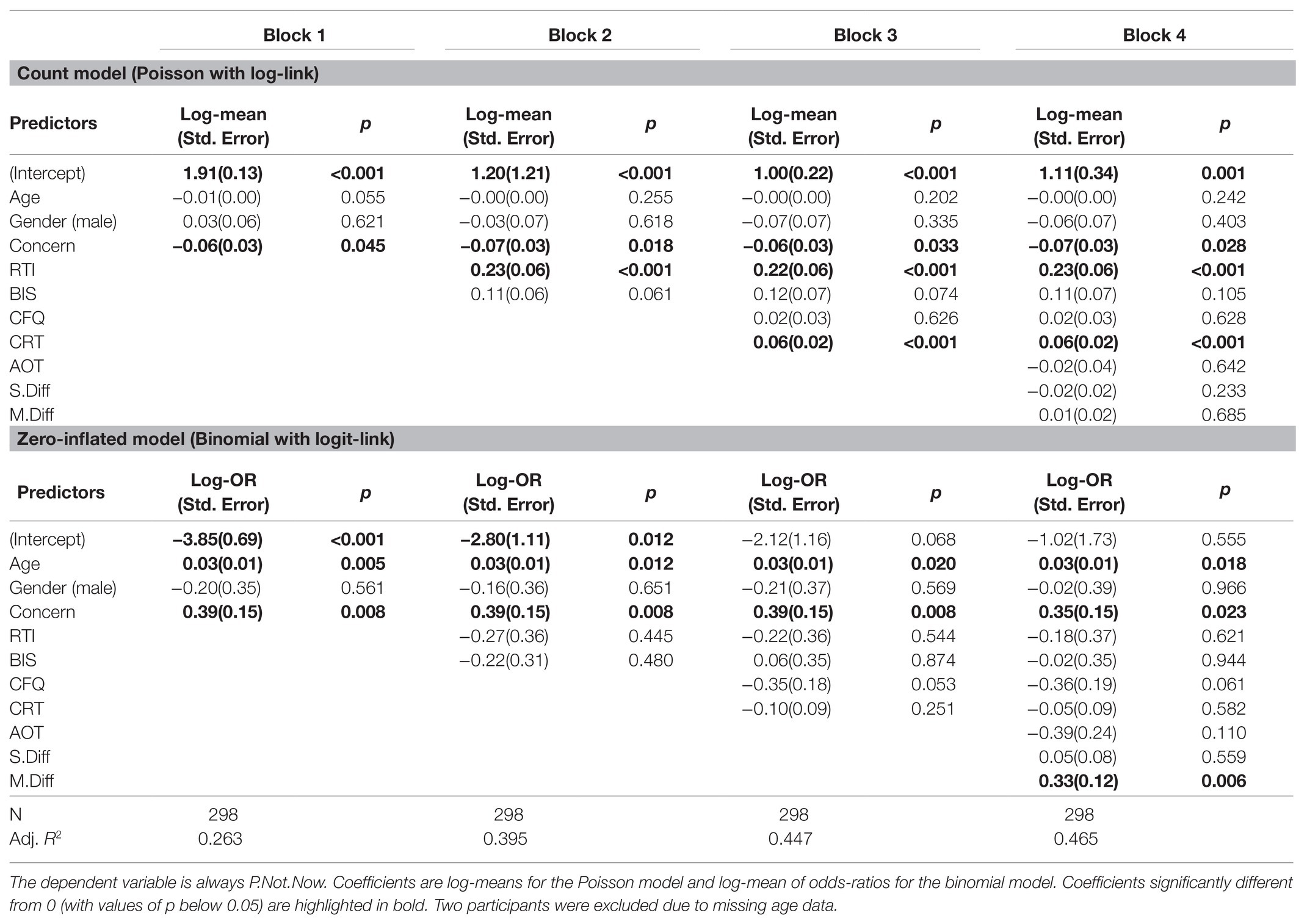Screen dimensions: 1307x924
Task: Click count model intercept value 1.11(0.34)
Action: point(1079,173)
